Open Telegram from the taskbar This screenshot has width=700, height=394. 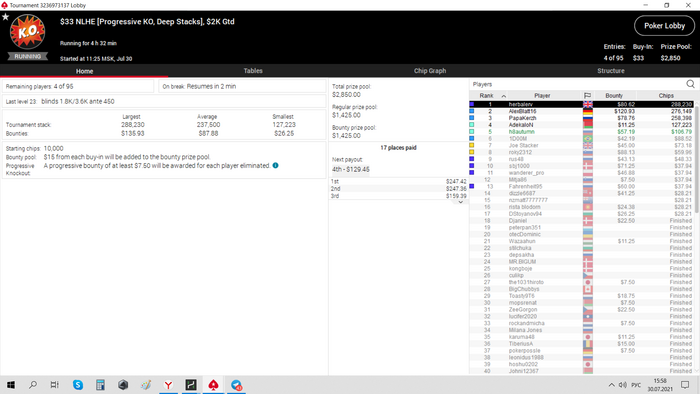coord(237,385)
